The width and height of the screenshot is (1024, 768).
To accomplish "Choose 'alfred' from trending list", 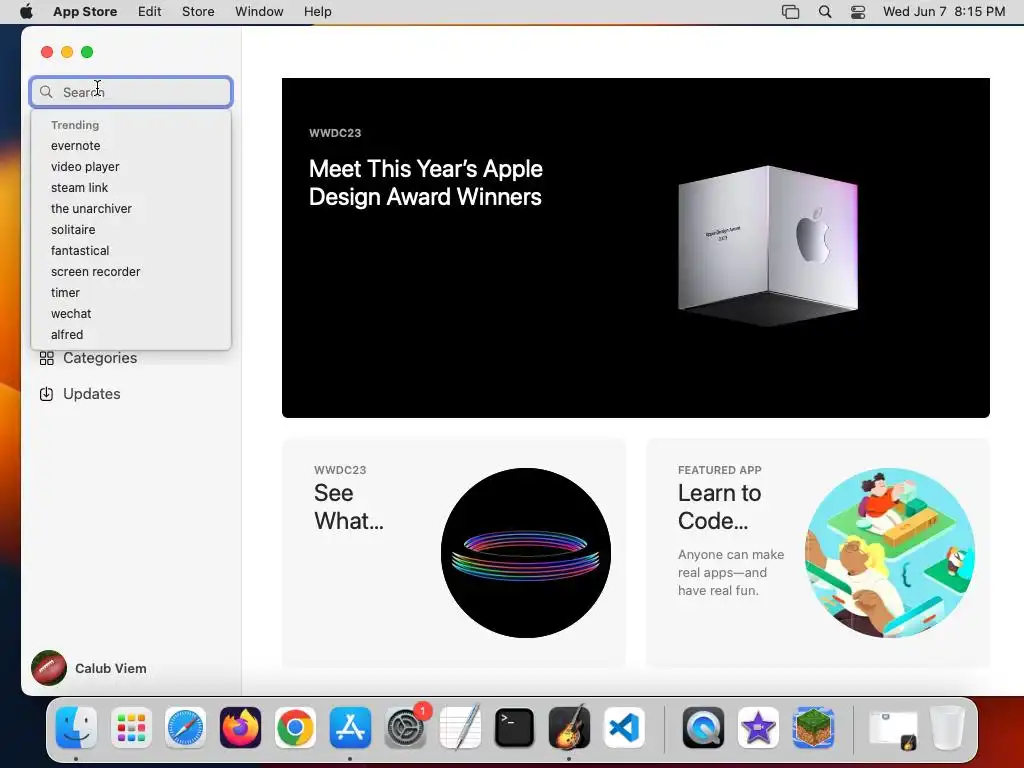I will click(x=67, y=334).
